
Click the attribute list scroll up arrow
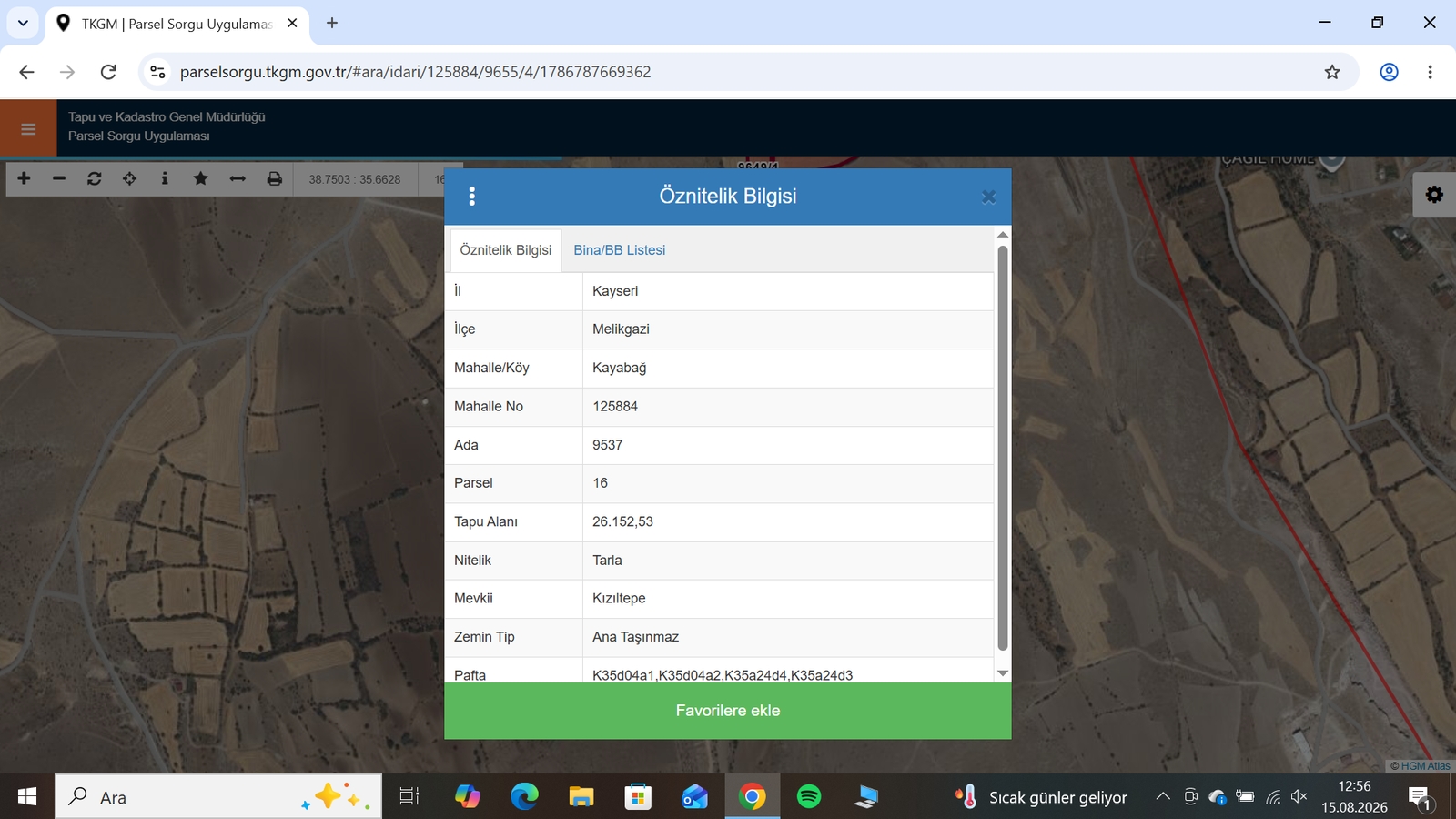coord(1003,235)
